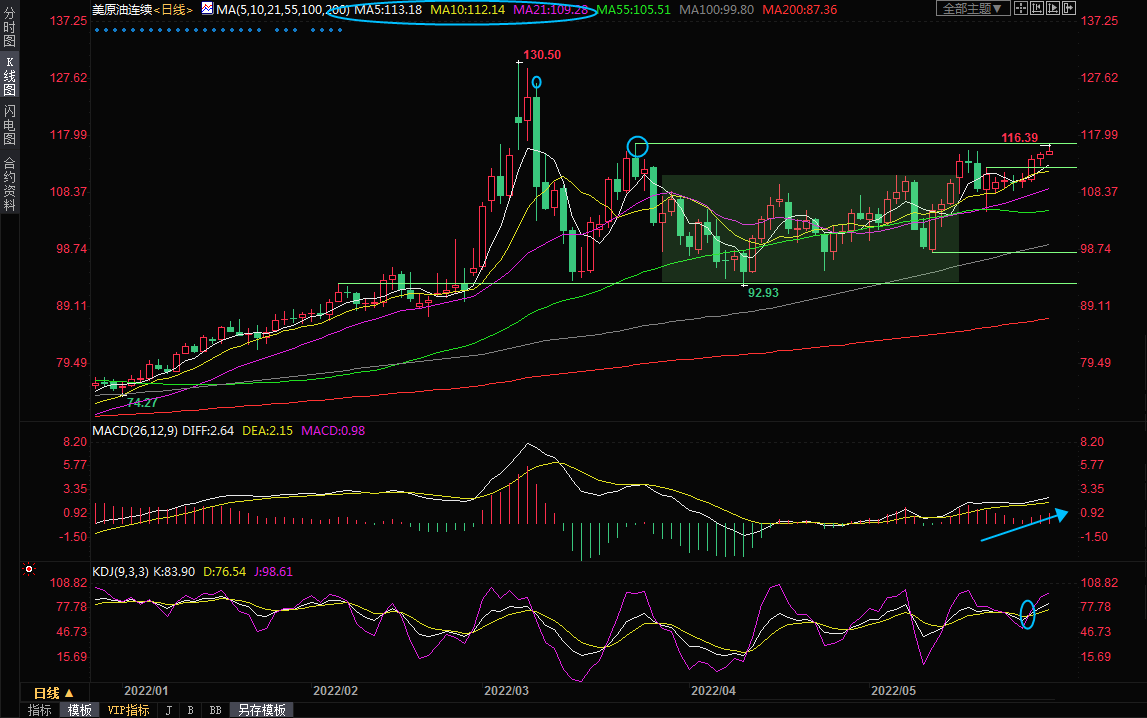The height and width of the screenshot is (718, 1147).
Task: Click the red sun icon beside KDJ
Action: coord(28,571)
